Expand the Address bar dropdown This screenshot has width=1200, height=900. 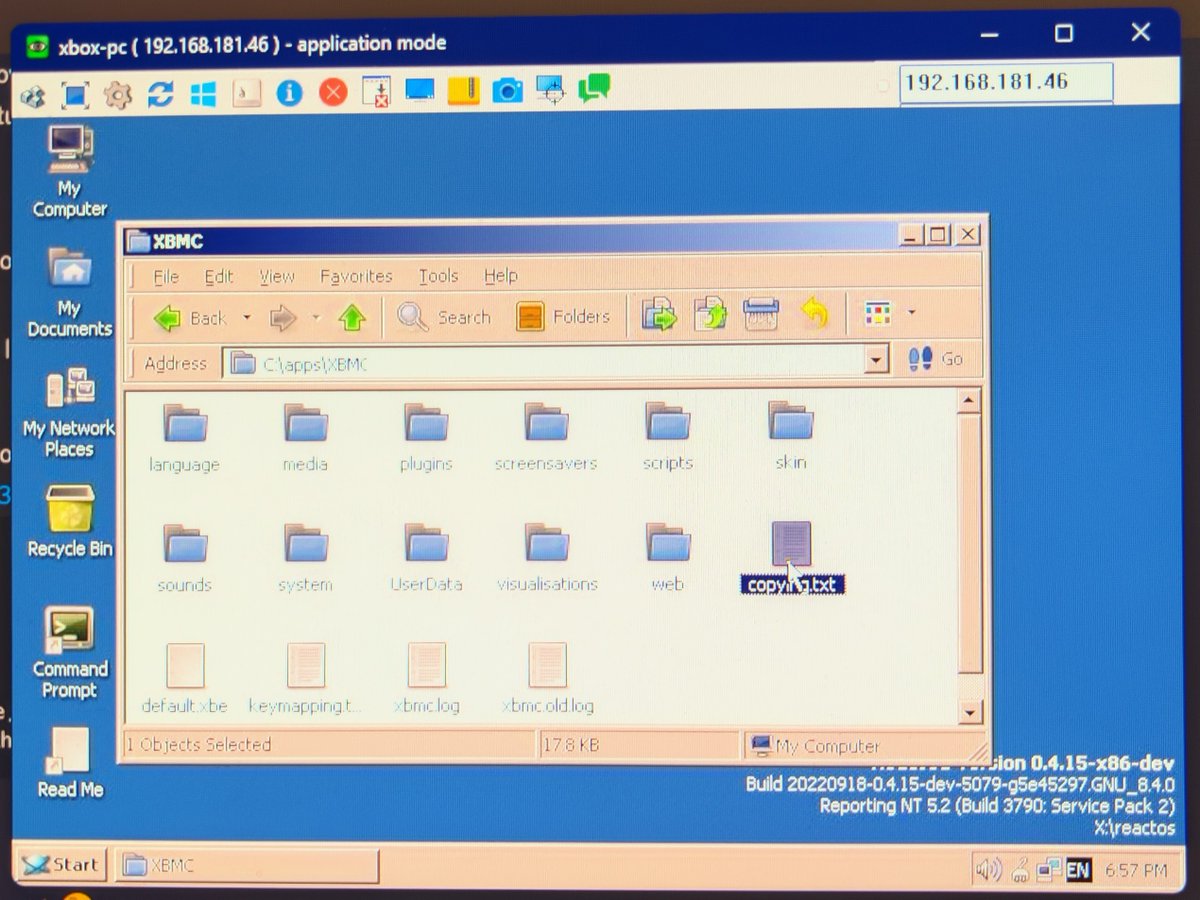[877, 360]
